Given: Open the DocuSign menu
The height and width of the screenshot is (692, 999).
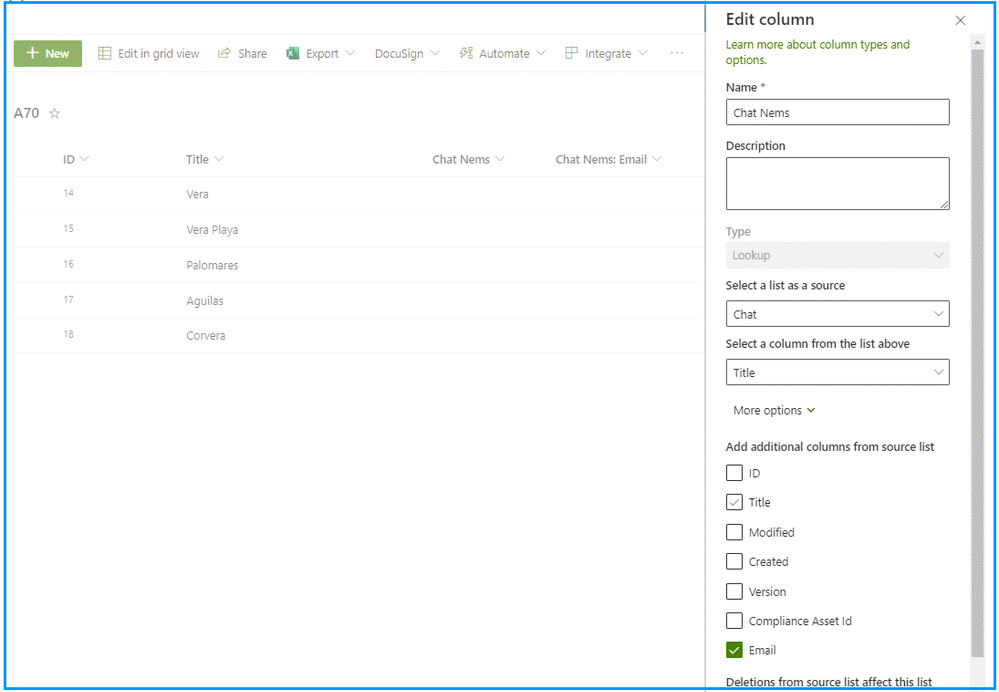Looking at the screenshot, I should click(x=407, y=54).
